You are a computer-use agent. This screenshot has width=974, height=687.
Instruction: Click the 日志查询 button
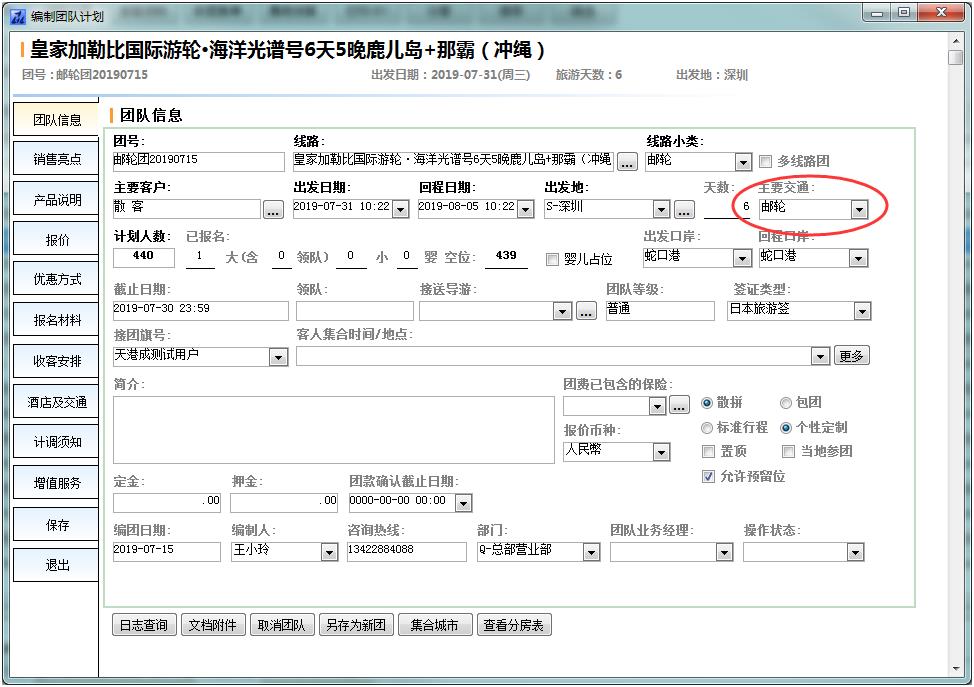(143, 626)
